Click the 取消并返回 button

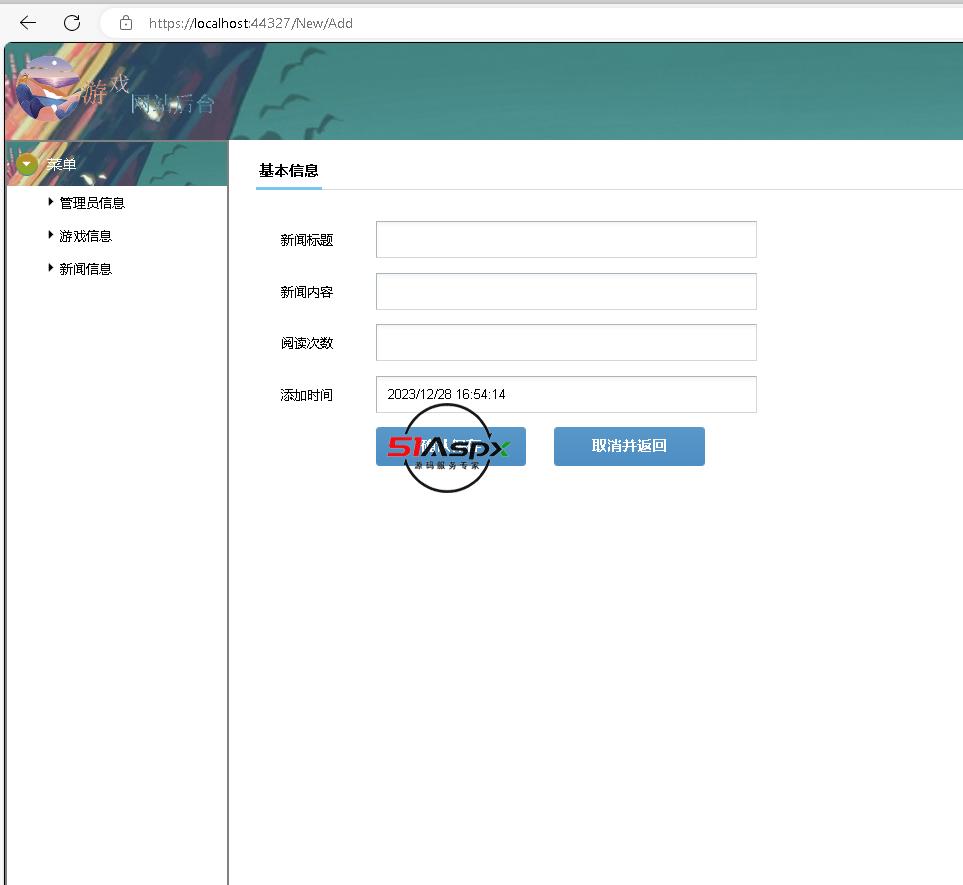click(x=629, y=446)
